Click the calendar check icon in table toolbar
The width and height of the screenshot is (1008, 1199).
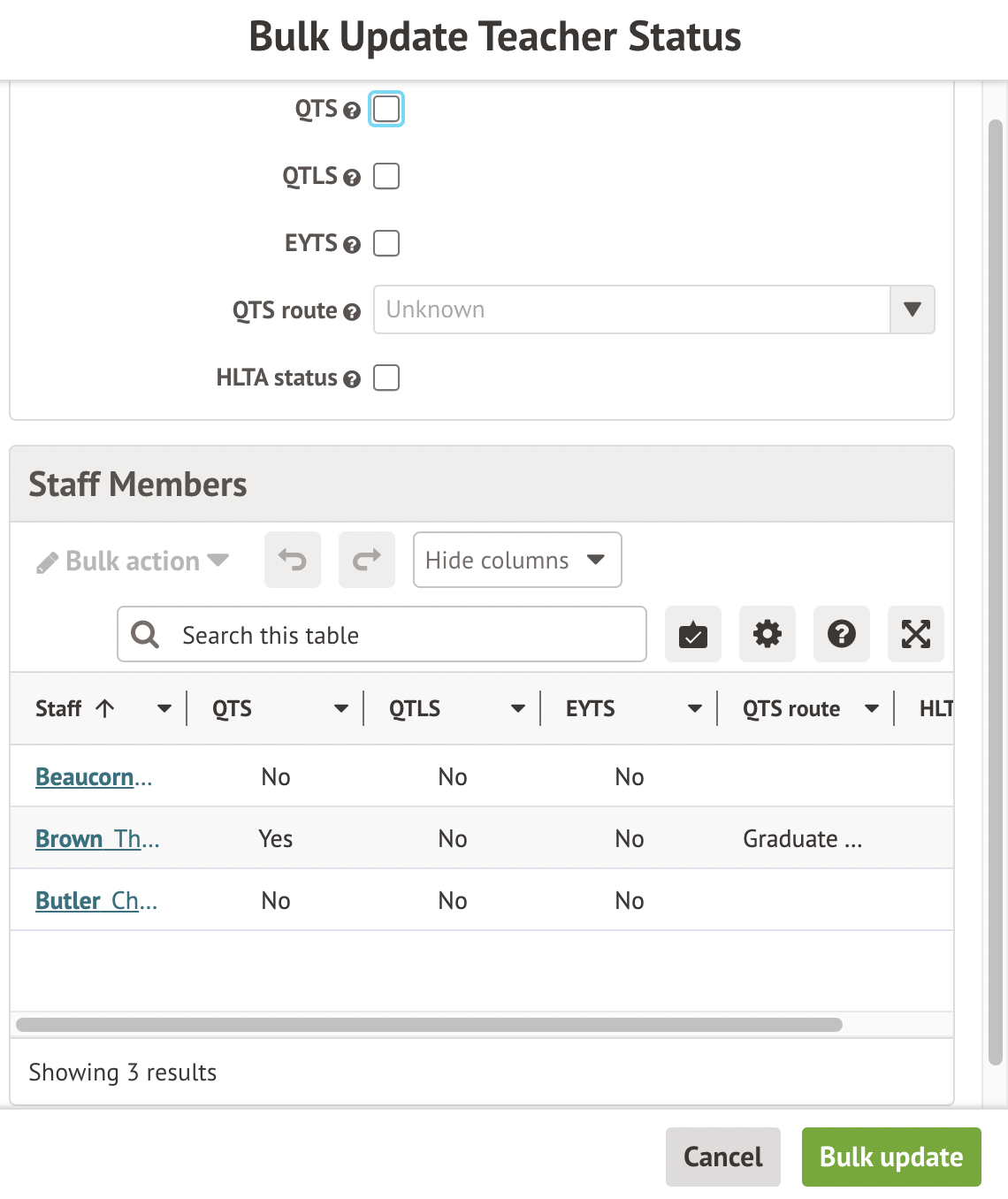tap(693, 634)
